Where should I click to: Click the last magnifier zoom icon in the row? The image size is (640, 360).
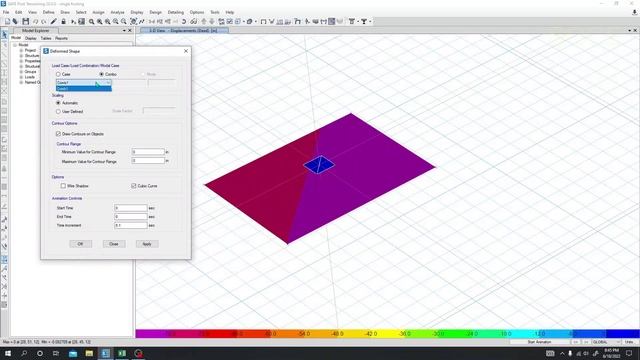pyautogui.click(x=124, y=21)
